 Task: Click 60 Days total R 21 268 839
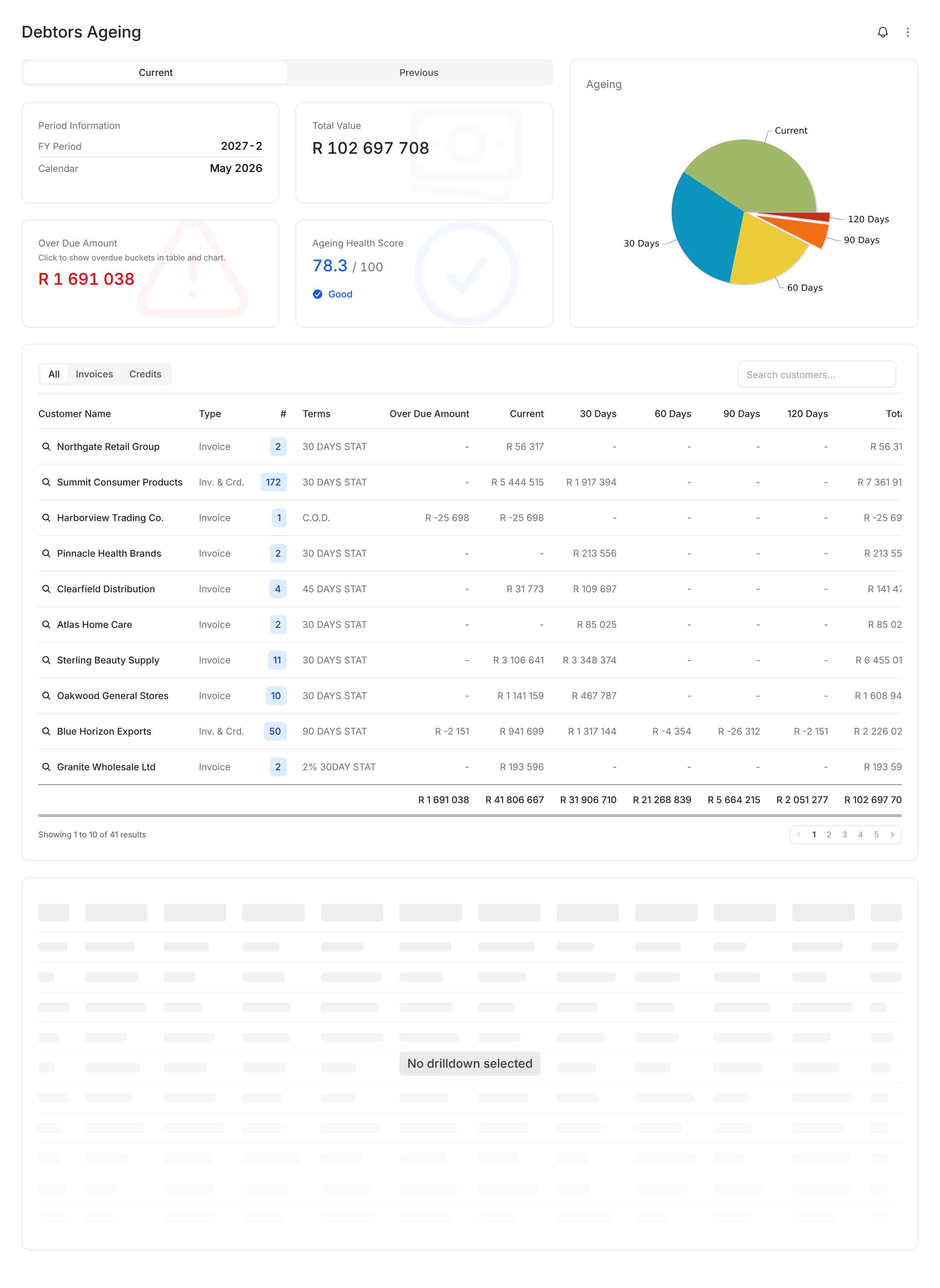tap(662, 800)
